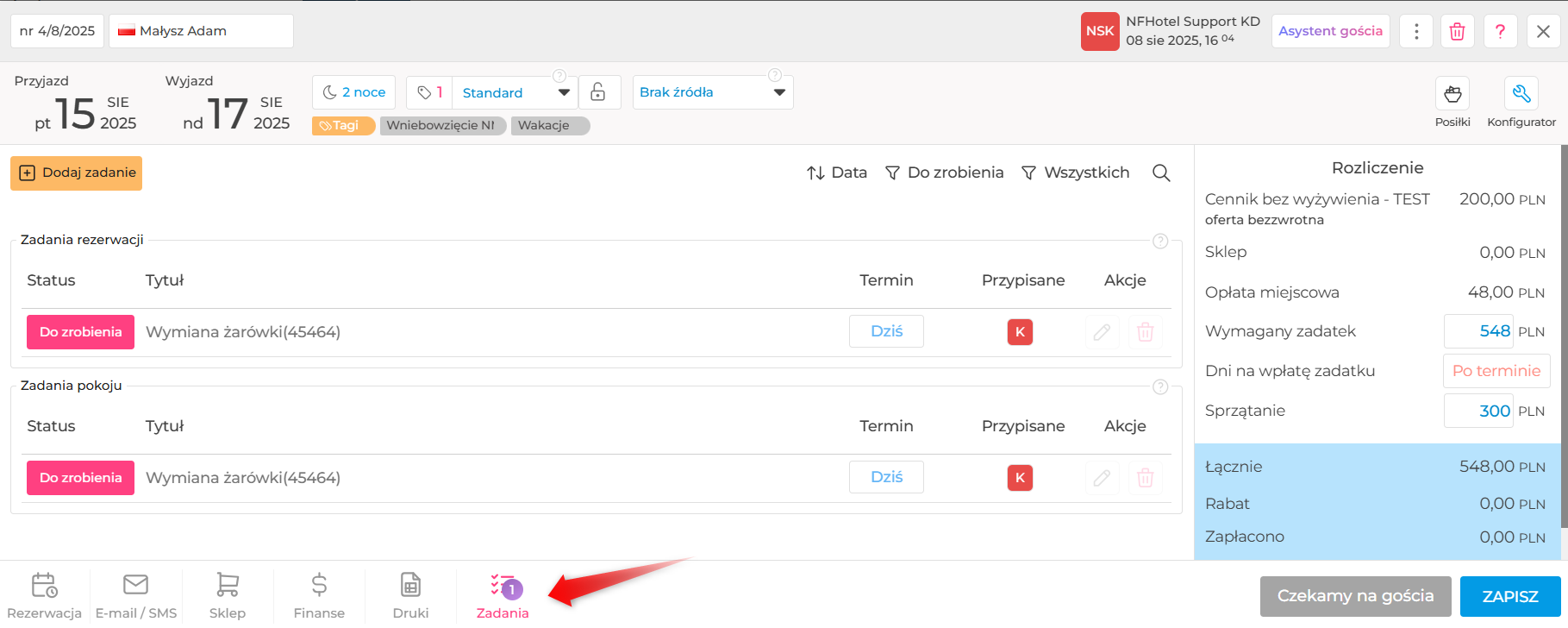Viewport: 1568px width, 628px height.
Task: Filter tasks by Do zrobienia
Action: (945, 173)
